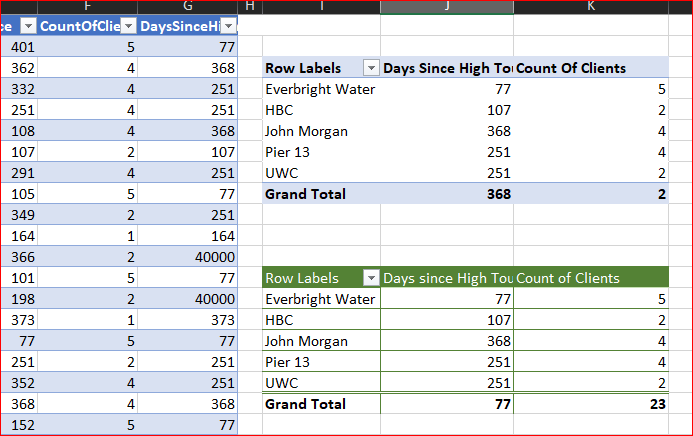This screenshot has height=436, width=693.
Task: Select column H header
Action: [250, 6]
